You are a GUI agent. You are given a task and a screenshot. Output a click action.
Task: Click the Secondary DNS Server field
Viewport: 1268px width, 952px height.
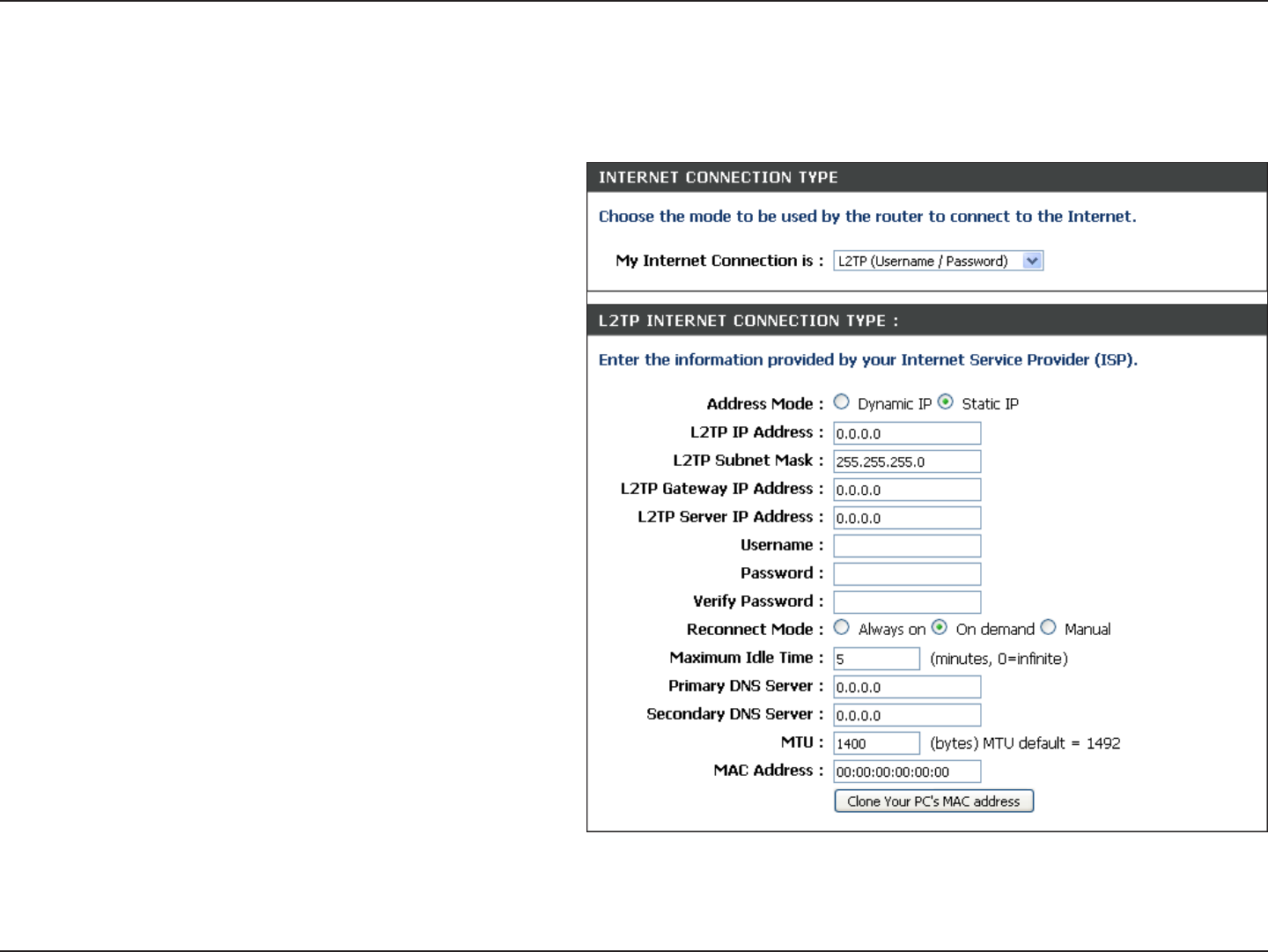907,715
